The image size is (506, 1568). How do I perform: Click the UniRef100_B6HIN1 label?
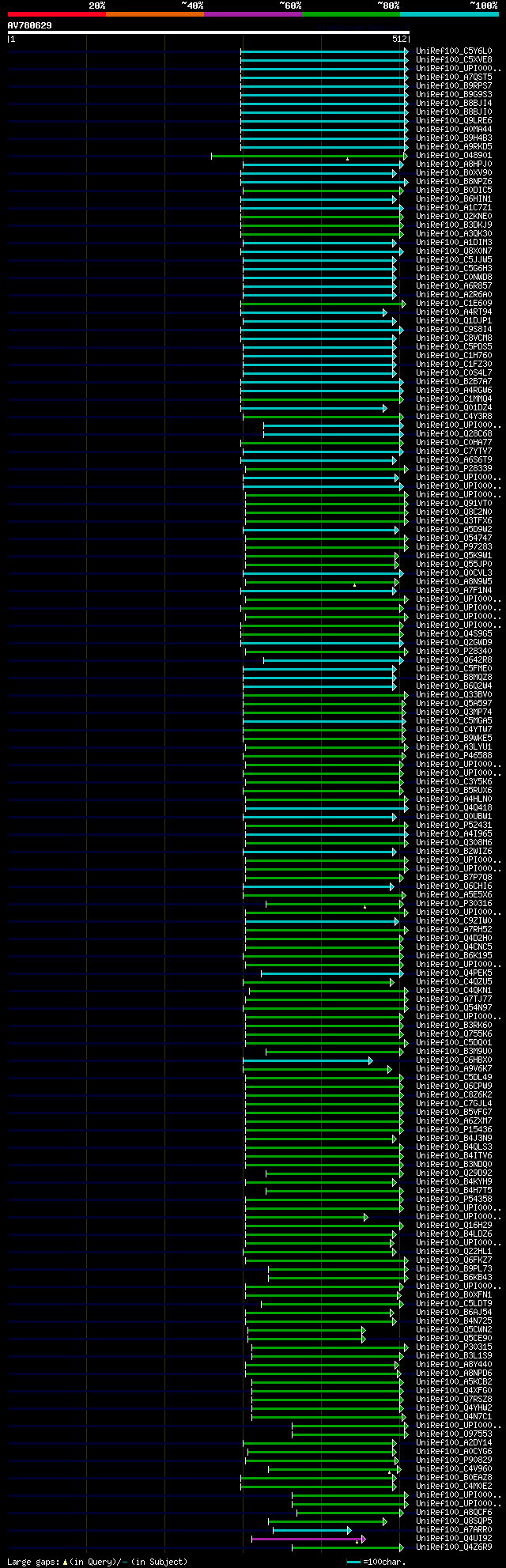tap(454, 199)
